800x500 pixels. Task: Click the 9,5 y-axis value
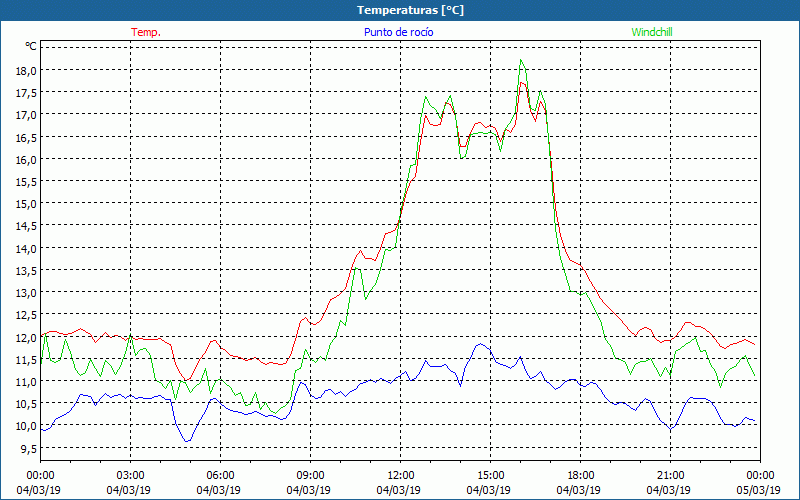(x=28, y=448)
